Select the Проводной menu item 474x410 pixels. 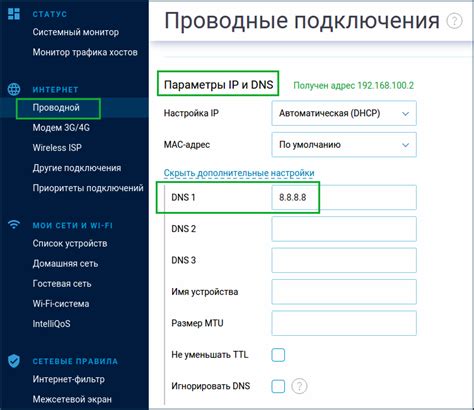tap(56, 108)
